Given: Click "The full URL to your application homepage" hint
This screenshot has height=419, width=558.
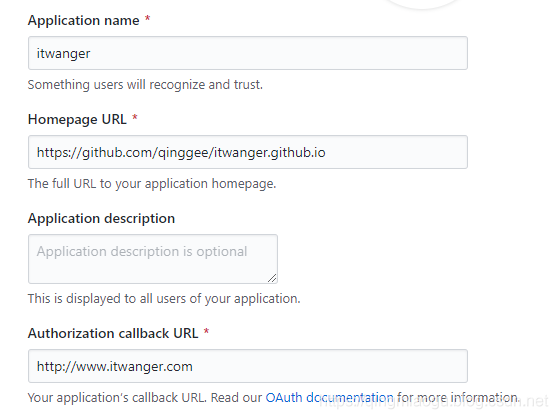Looking at the screenshot, I should 152,184.
